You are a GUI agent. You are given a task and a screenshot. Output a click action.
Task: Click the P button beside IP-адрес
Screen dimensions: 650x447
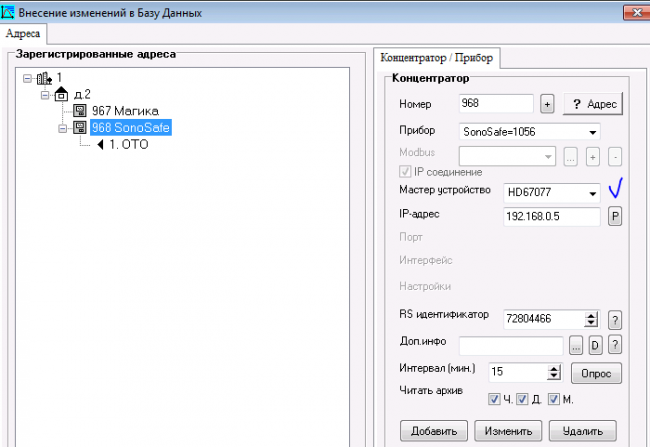point(615,216)
